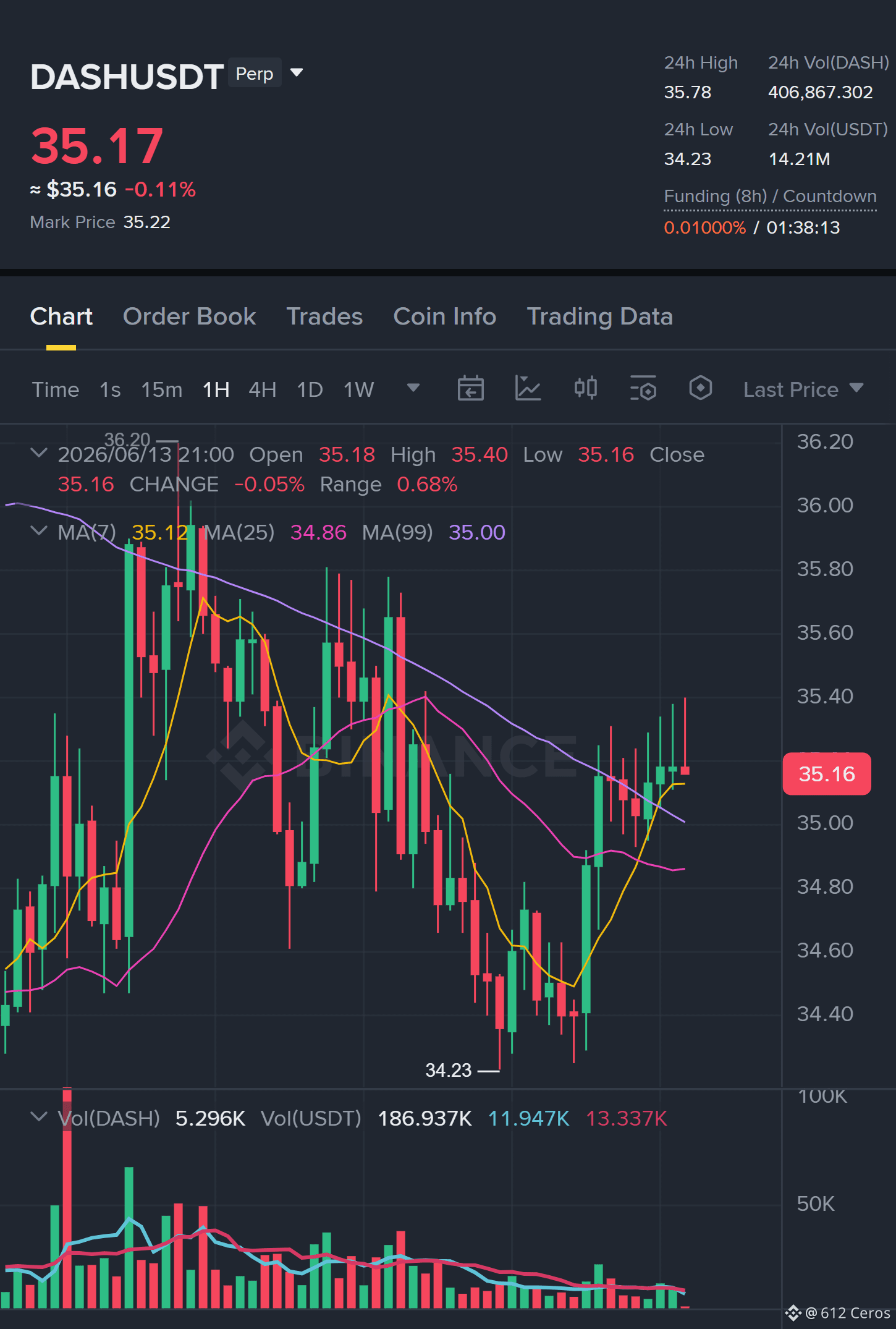The image size is (896, 1329).
Task: Open the Trading Data tab
Action: (x=599, y=316)
